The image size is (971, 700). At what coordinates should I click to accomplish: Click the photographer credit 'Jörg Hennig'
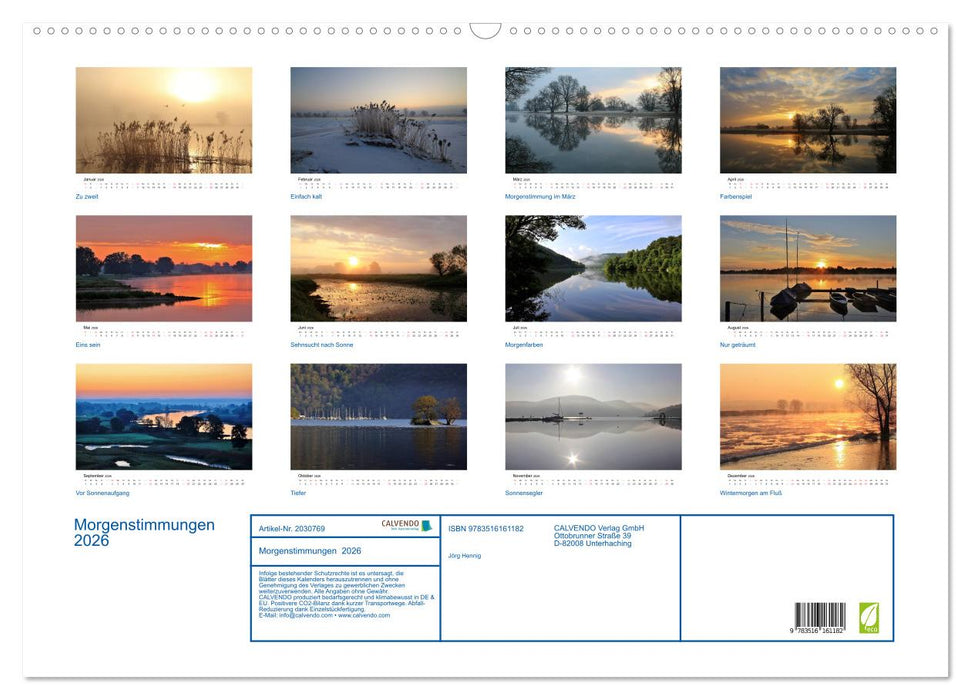pos(463,555)
